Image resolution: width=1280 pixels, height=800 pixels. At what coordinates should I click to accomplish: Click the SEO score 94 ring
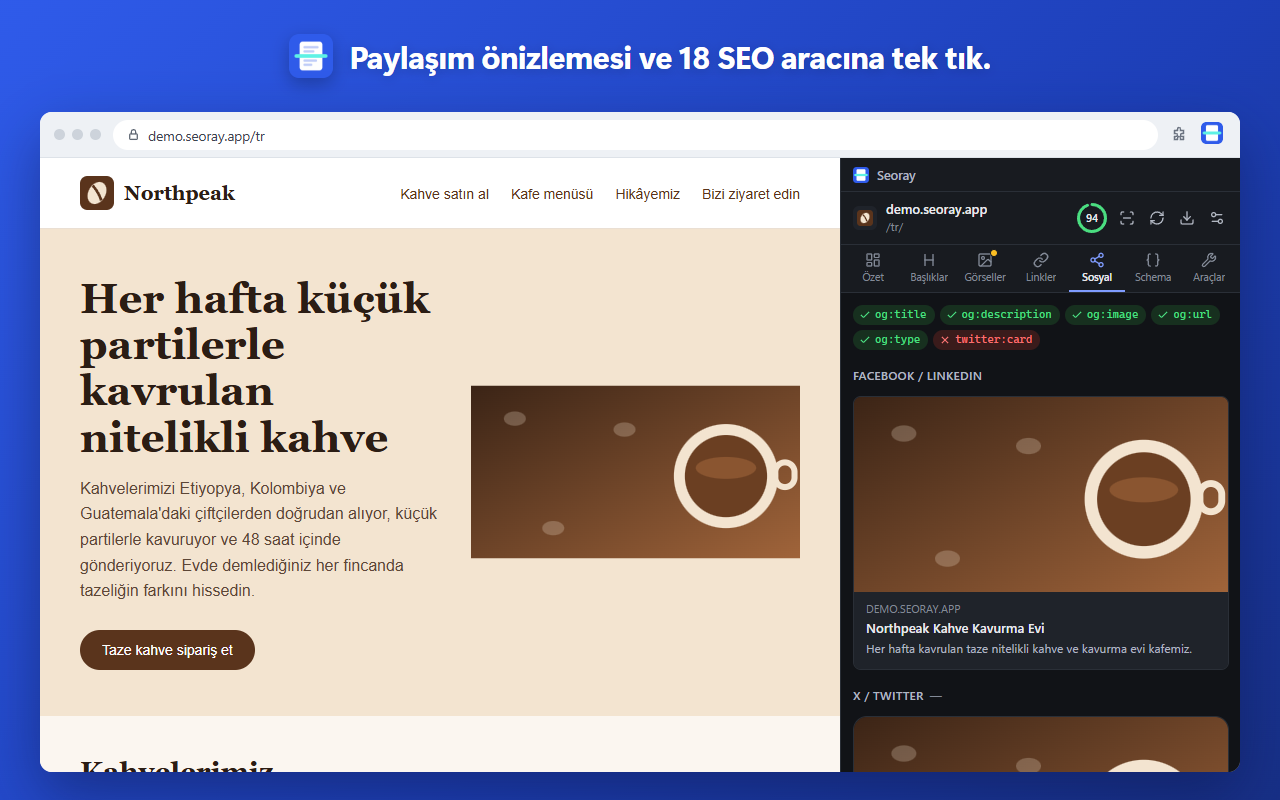tap(1091, 218)
